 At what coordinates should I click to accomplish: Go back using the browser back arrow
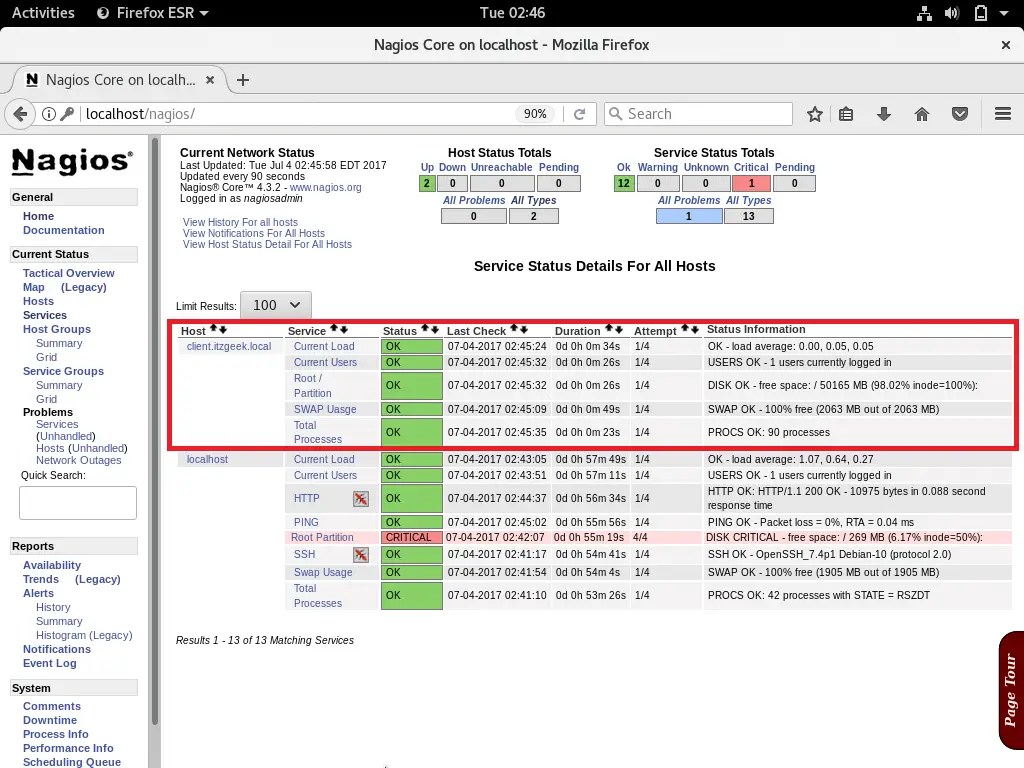click(20, 114)
